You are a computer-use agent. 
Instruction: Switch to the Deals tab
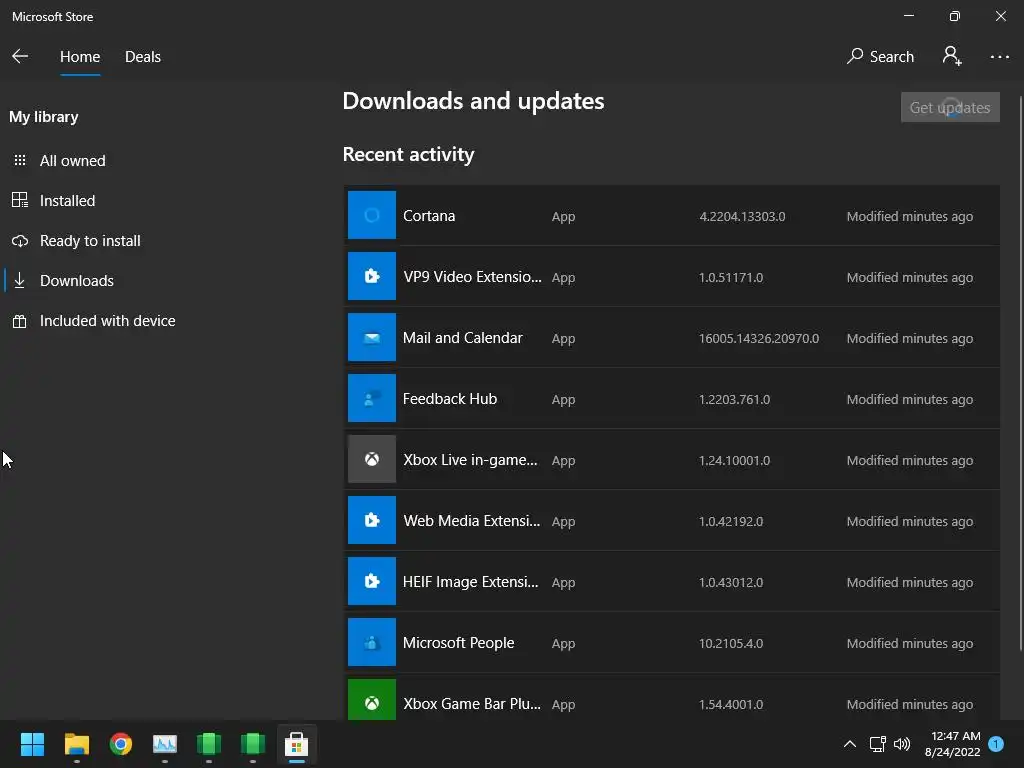143,57
